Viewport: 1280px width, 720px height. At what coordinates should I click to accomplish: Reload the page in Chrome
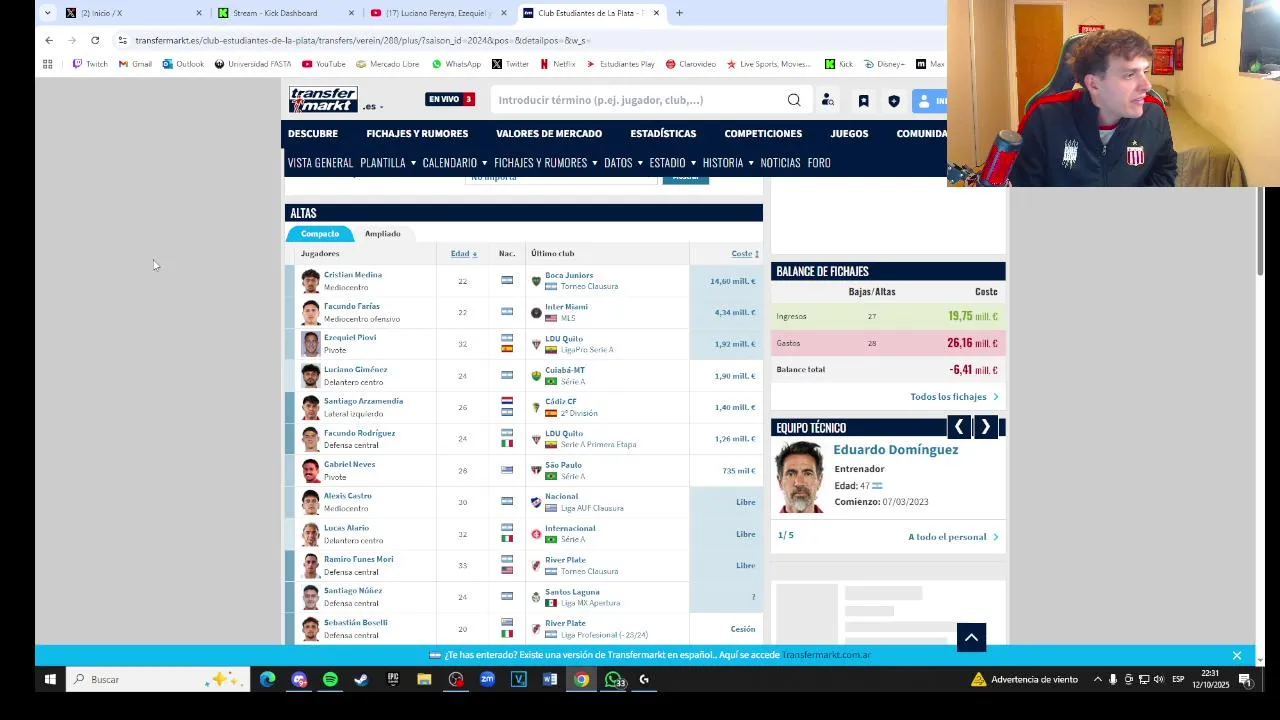click(95, 40)
